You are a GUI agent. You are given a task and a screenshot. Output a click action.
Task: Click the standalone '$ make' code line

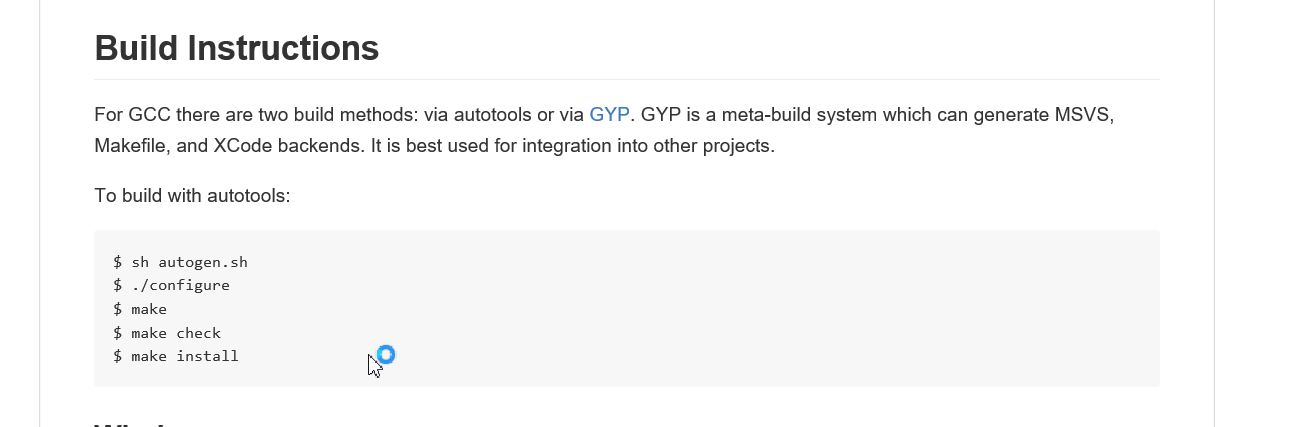coord(140,309)
